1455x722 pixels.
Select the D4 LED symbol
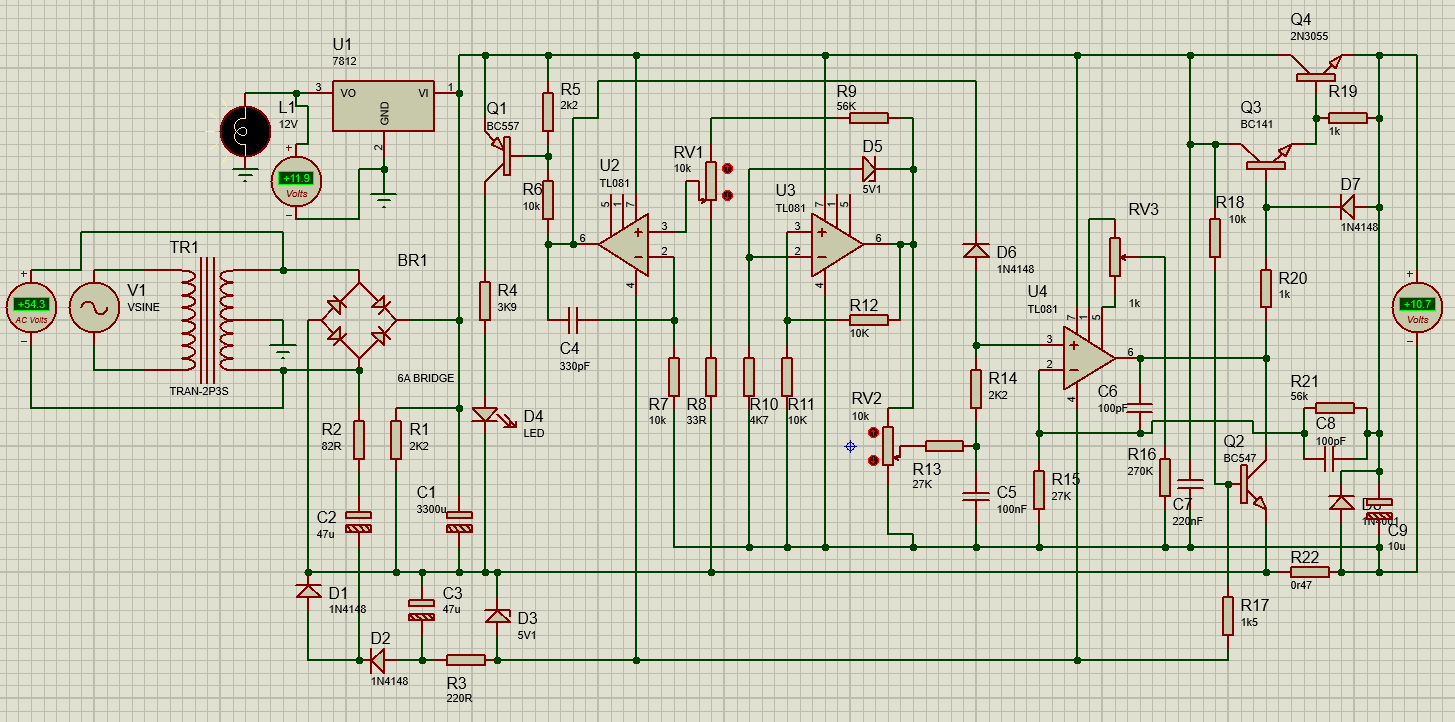485,415
